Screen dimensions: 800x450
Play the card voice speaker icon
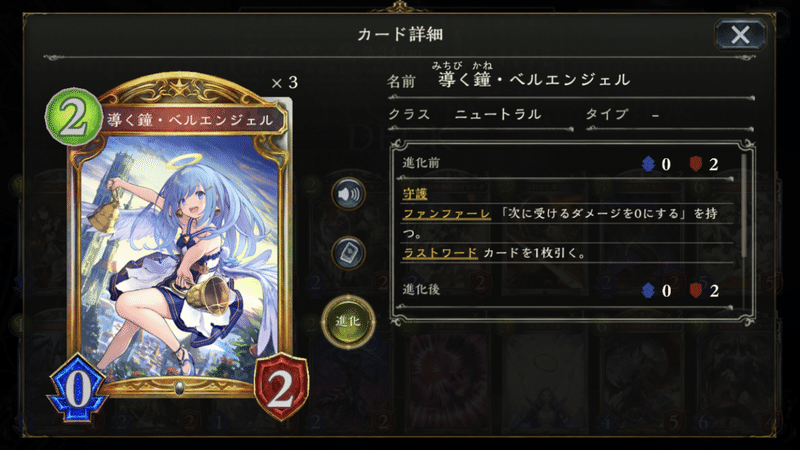pos(348,194)
